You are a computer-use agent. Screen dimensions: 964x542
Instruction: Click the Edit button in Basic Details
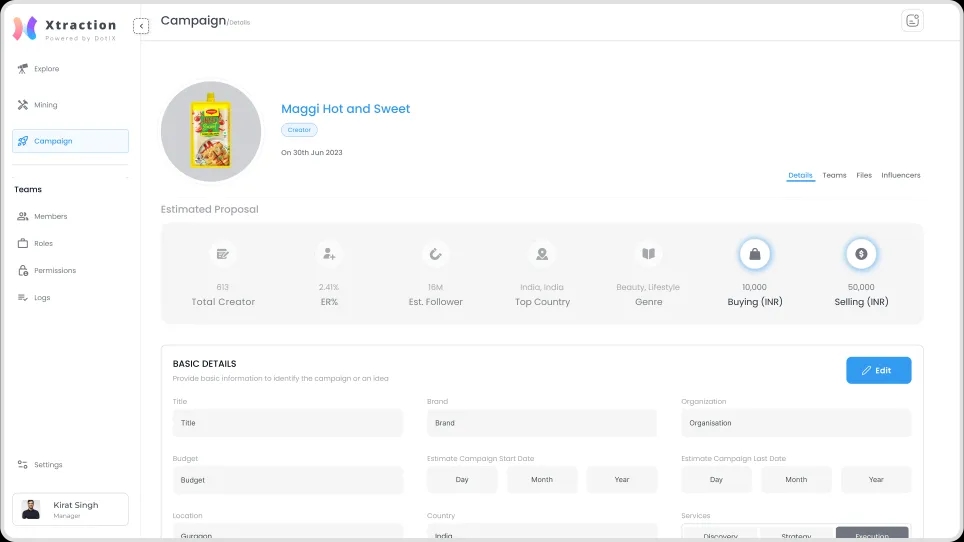(879, 371)
